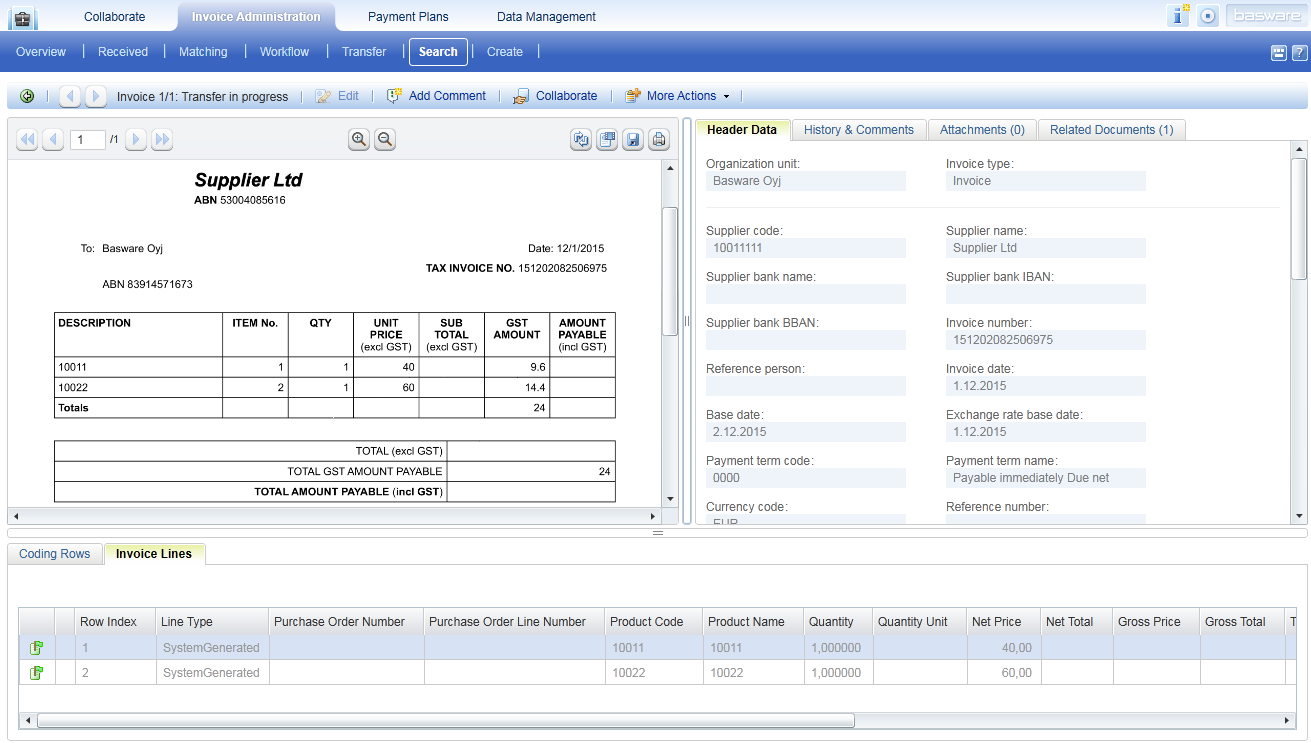Open the Related Documents (1) tab
Image resolution: width=1311 pixels, height=743 pixels.
point(1112,130)
